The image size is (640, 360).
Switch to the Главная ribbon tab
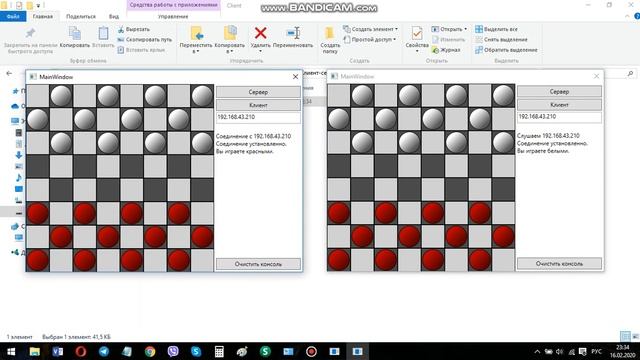[x=43, y=17]
